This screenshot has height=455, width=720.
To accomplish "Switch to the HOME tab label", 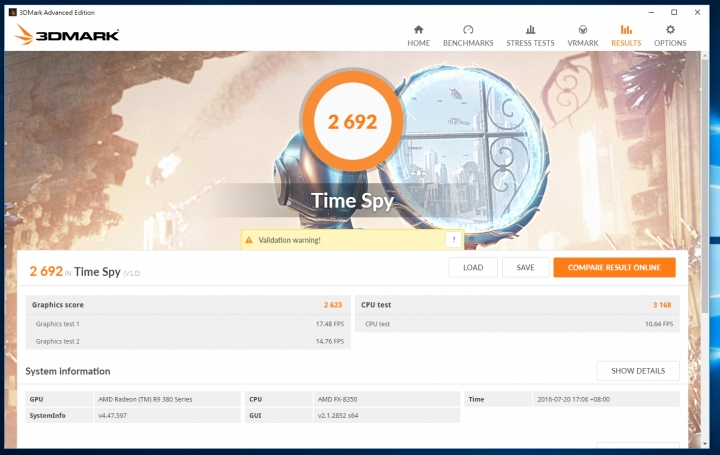I will [x=418, y=43].
